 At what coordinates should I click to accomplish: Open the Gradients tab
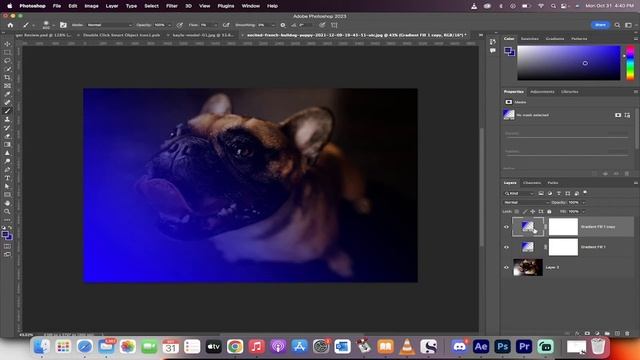tap(555, 39)
